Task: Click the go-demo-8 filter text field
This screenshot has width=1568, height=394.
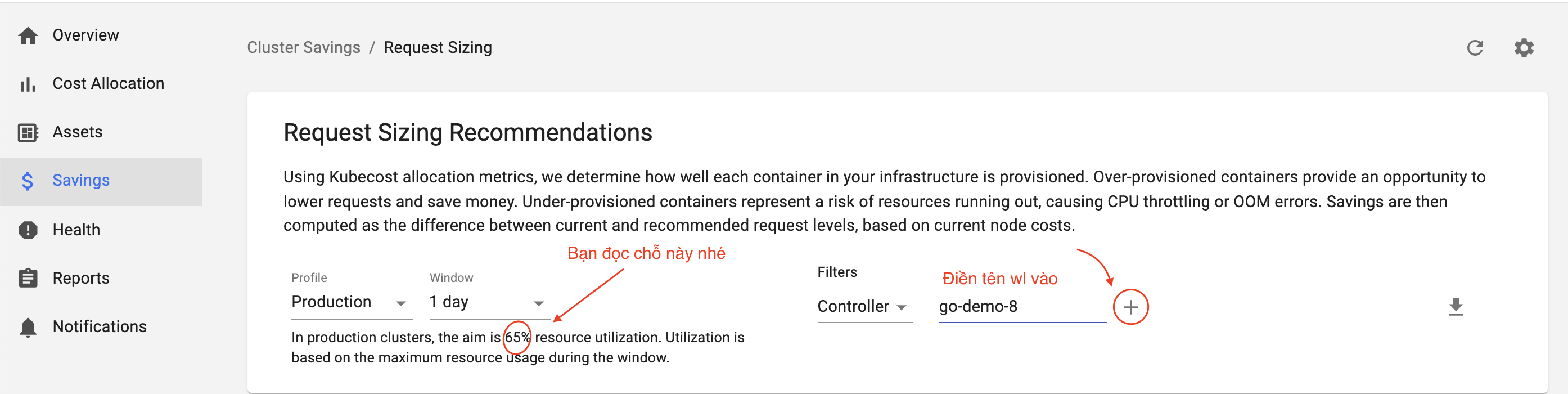Action: 1022,306
